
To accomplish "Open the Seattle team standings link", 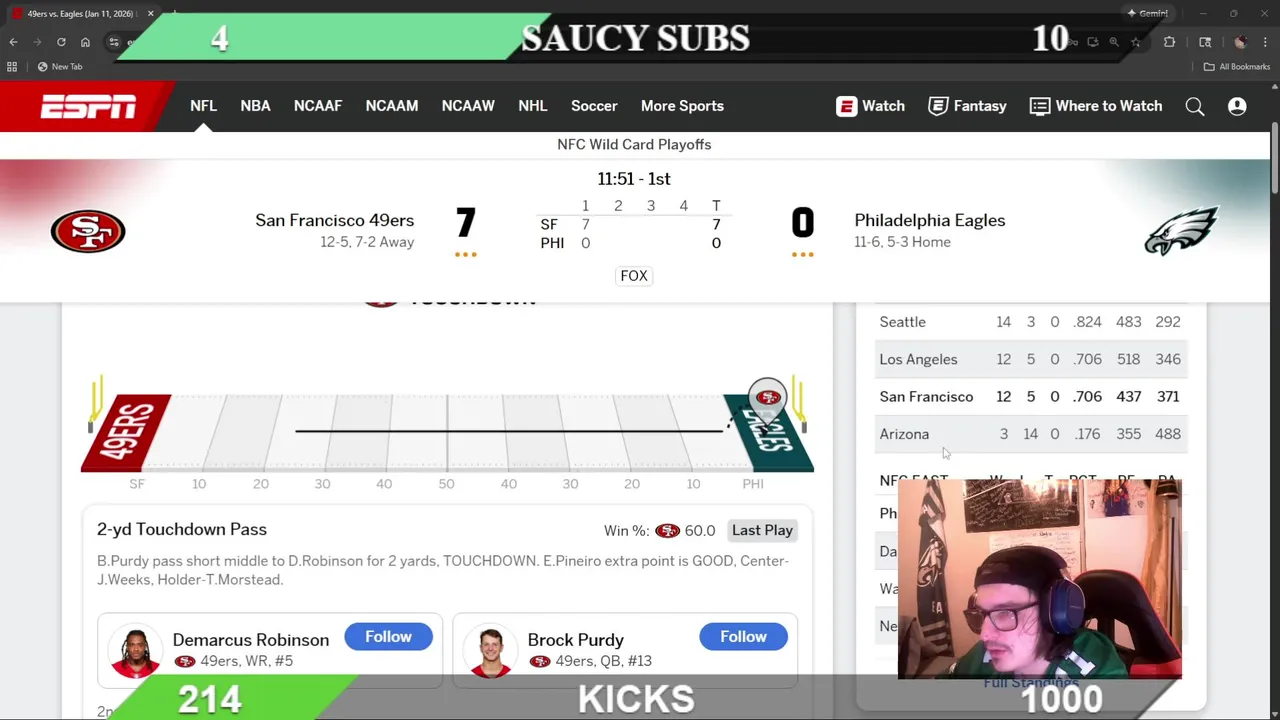I will click(x=902, y=322).
